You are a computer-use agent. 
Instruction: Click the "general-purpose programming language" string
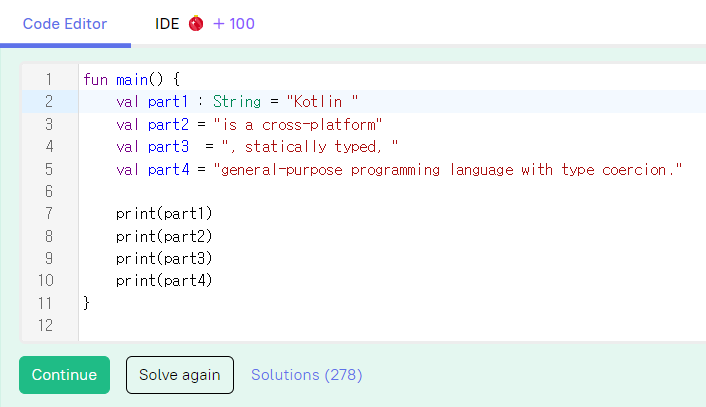pos(448,170)
